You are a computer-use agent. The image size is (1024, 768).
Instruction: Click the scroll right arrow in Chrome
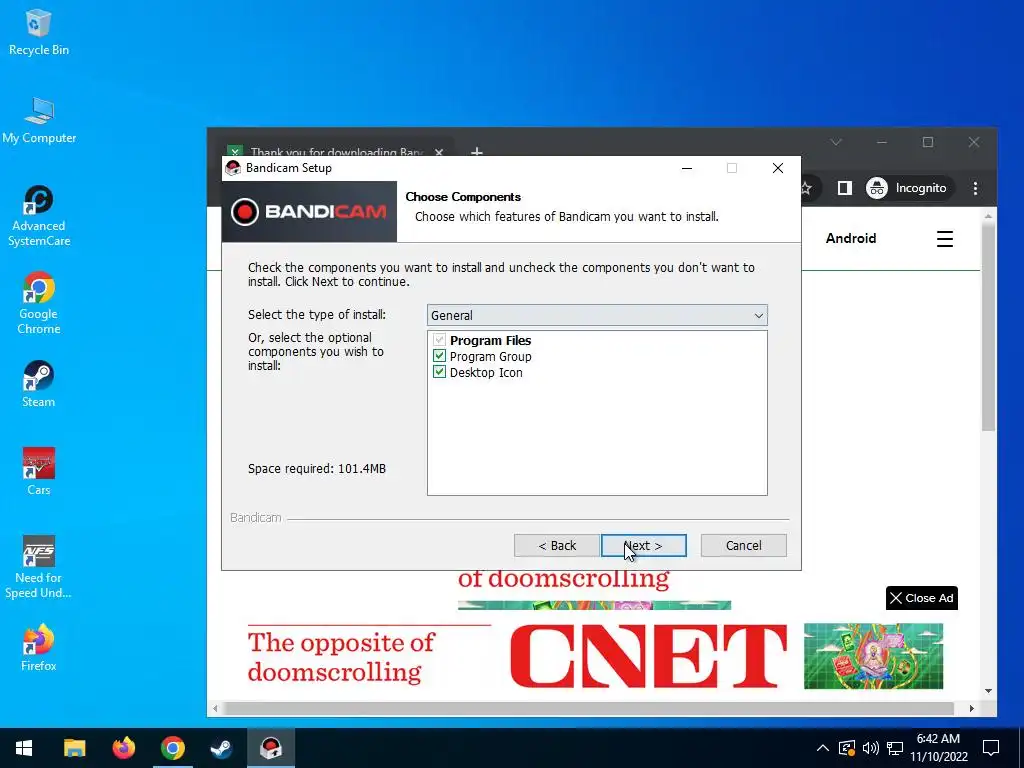pos(971,709)
